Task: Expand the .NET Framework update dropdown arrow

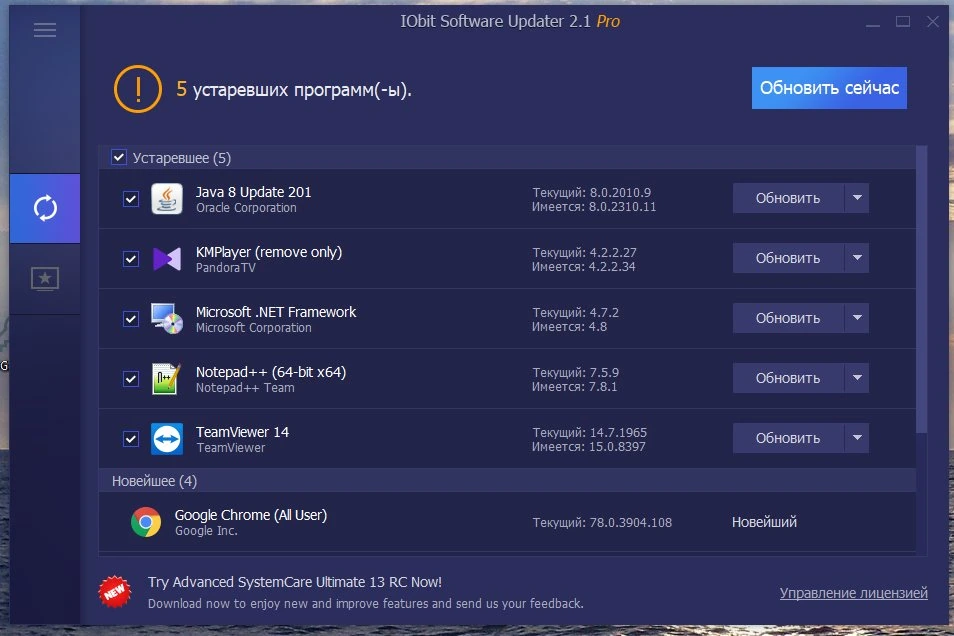Action: (x=857, y=318)
